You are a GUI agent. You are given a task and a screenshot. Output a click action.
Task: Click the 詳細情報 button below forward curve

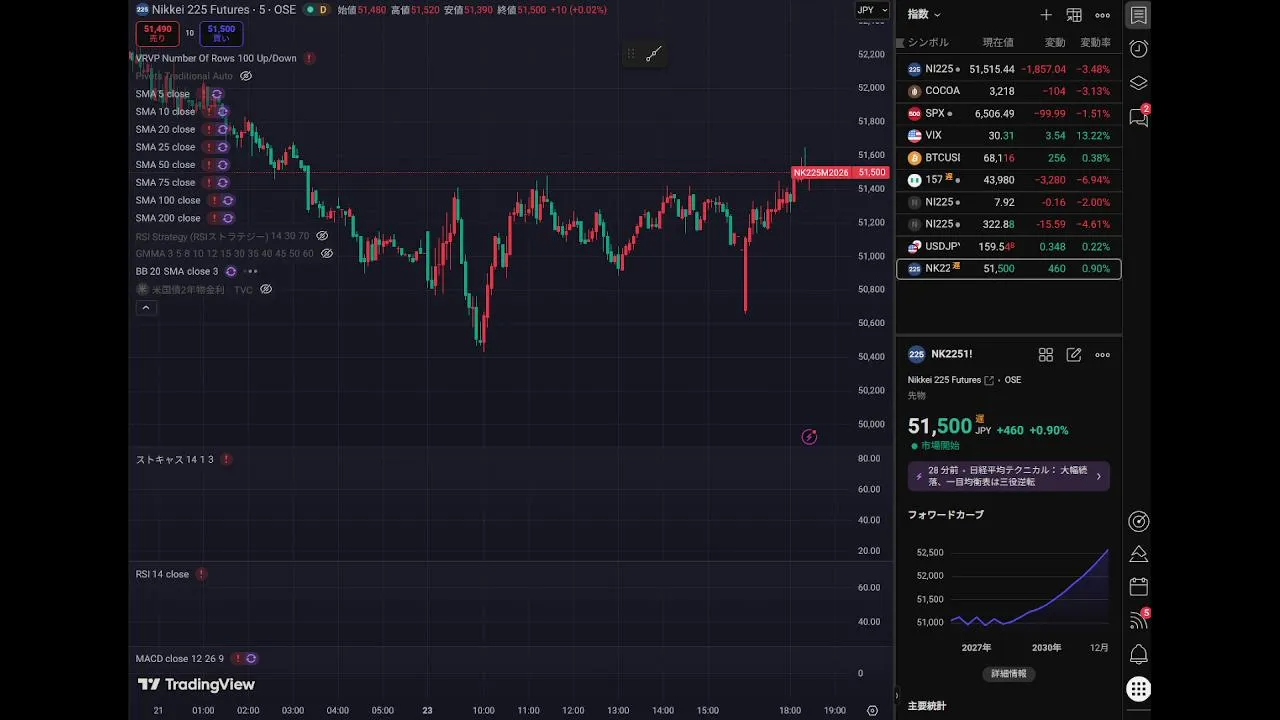(1008, 674)
